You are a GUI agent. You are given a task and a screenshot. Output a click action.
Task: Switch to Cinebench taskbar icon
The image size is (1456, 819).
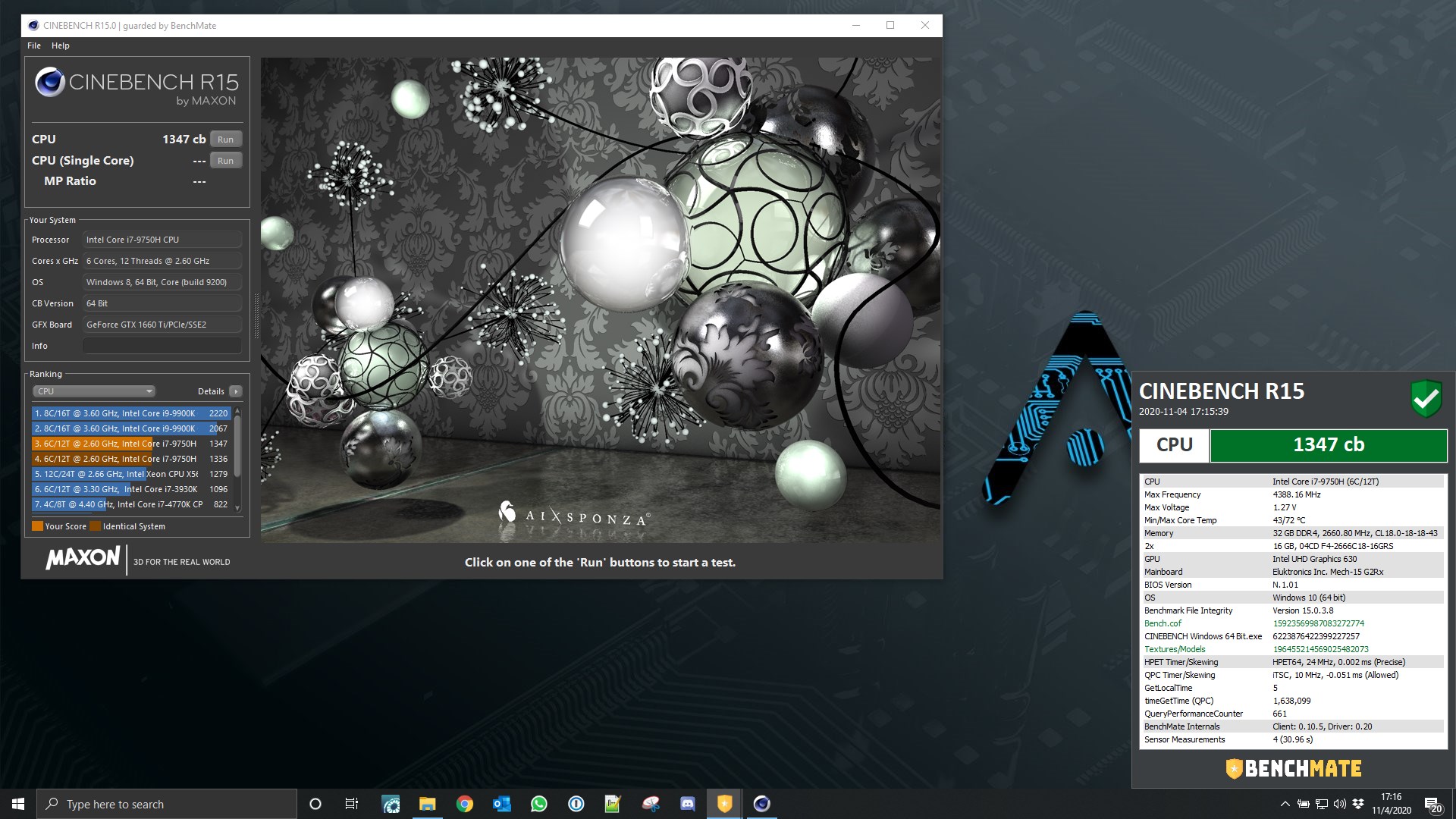(x=762, y=804)
